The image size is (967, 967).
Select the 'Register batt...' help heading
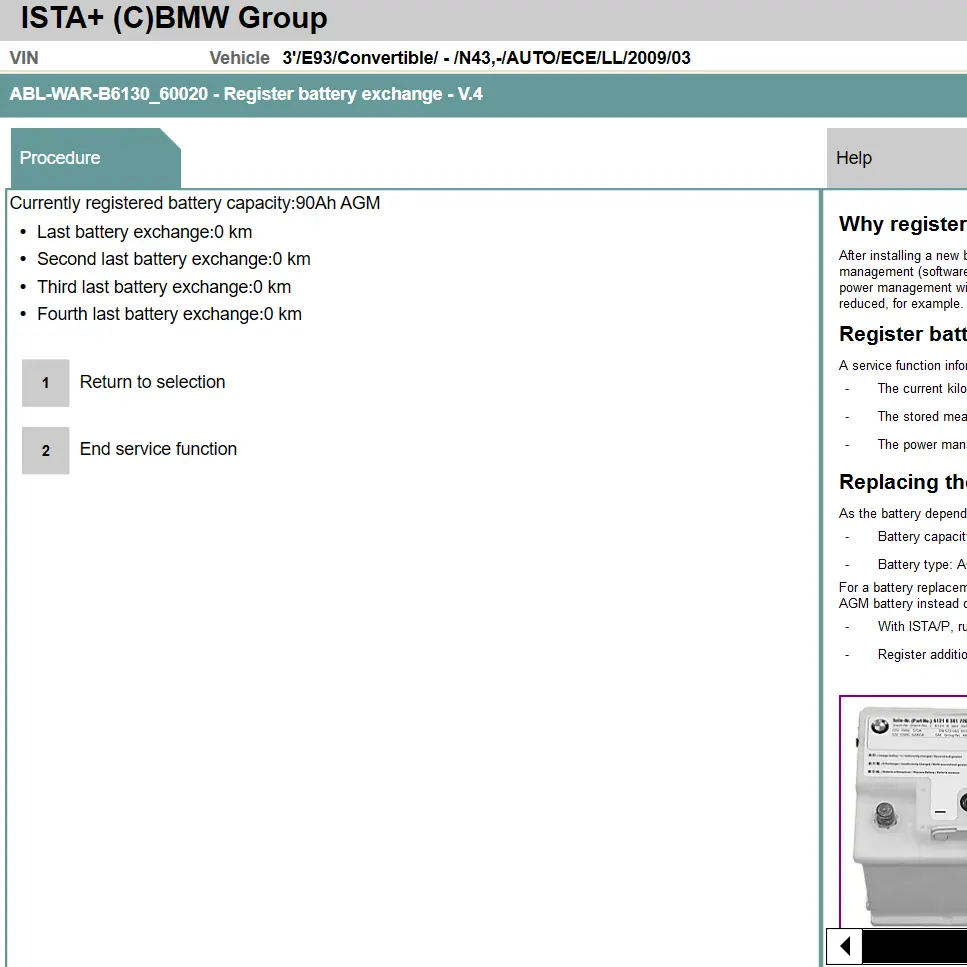tap(902, 334)
